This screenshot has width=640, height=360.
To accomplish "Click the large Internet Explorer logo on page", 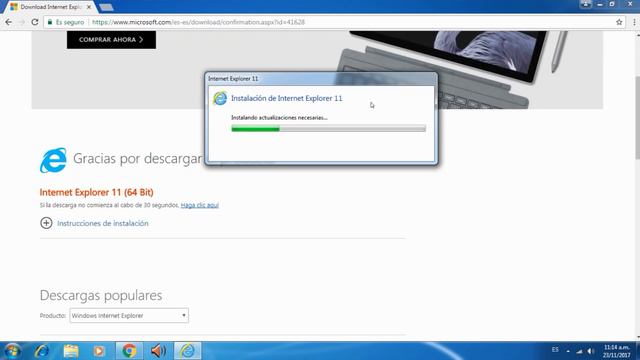I will [53, 160].
